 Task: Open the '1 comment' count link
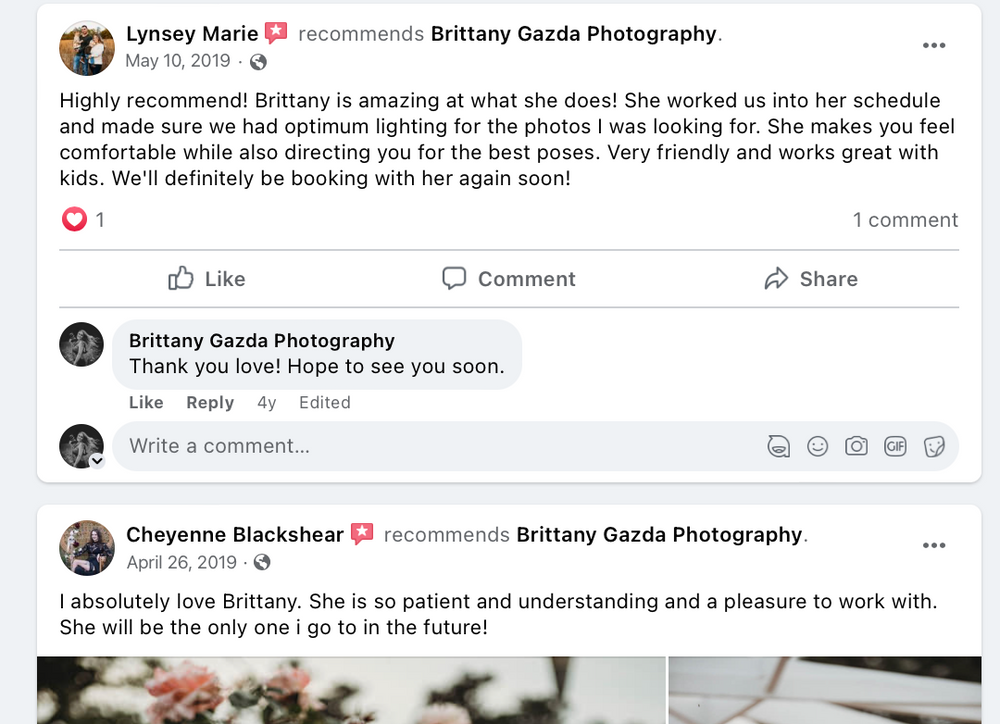[x=905, y=220]
